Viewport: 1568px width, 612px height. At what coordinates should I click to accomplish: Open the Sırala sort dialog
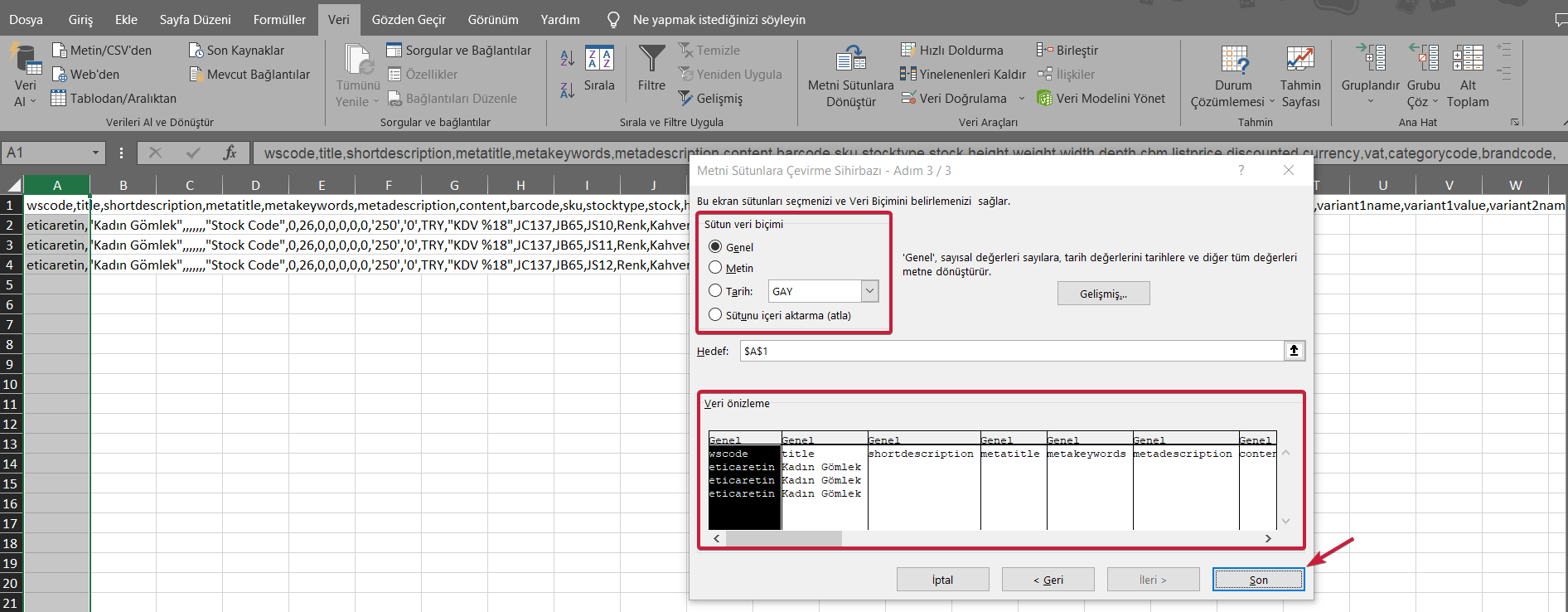[x=599, y=68]
